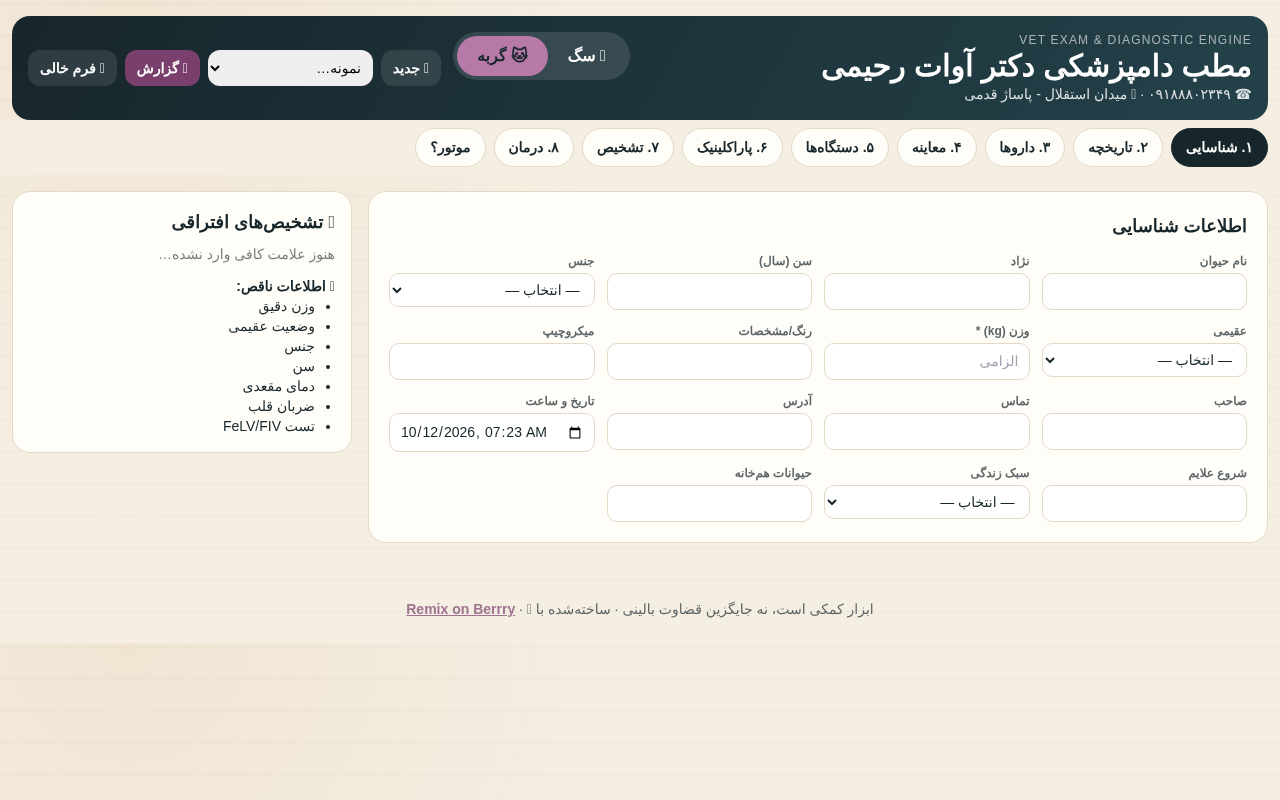
Task: Open the Remix on Berrry link
Action: 460,609
